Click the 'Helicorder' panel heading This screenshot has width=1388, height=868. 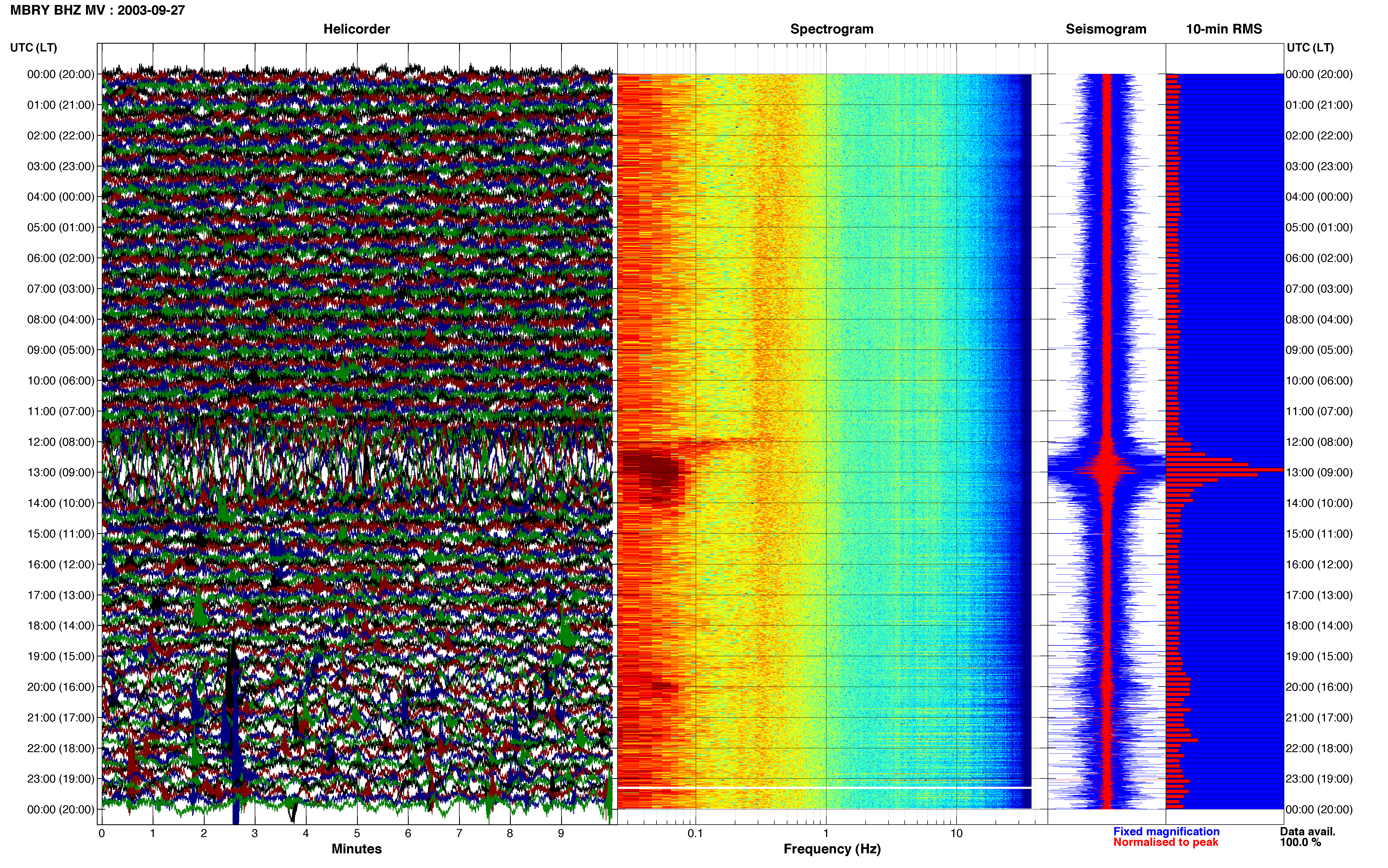(356, 29)
